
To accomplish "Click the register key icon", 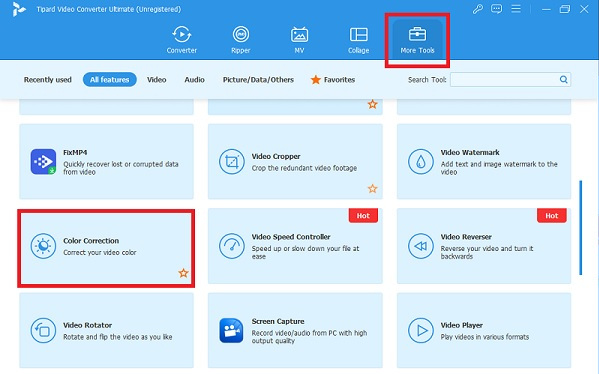I will click(x=478, y=9).
